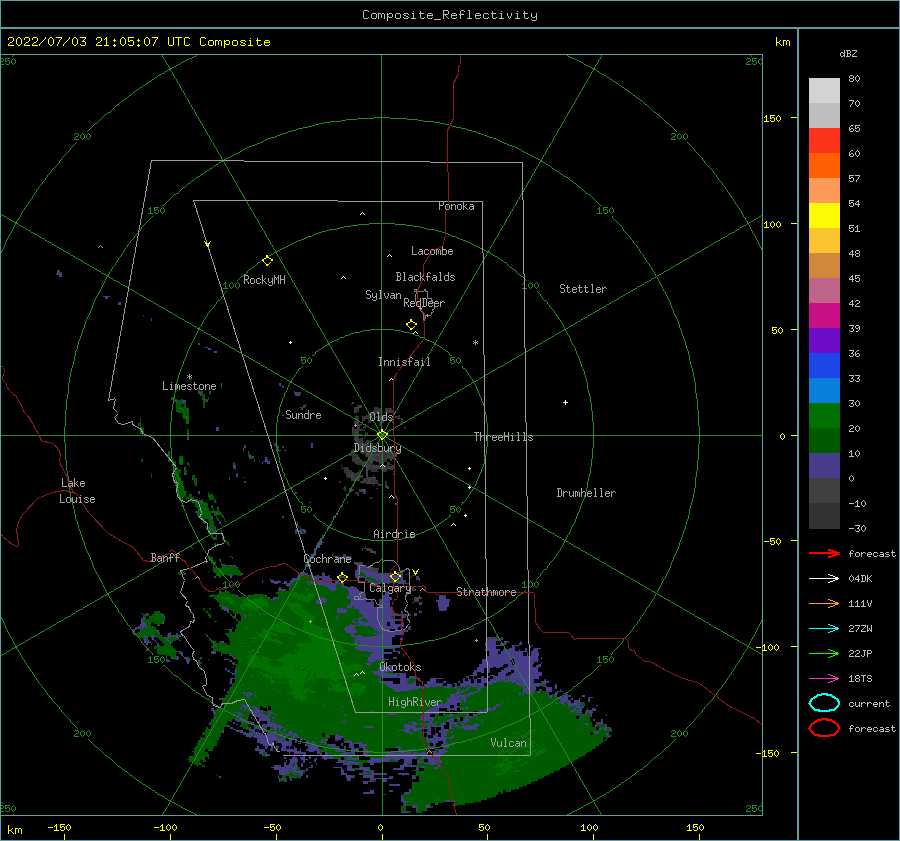Click the ThreeHills label
The height and width of the screenshot is (841, 900).
point(503,437)
